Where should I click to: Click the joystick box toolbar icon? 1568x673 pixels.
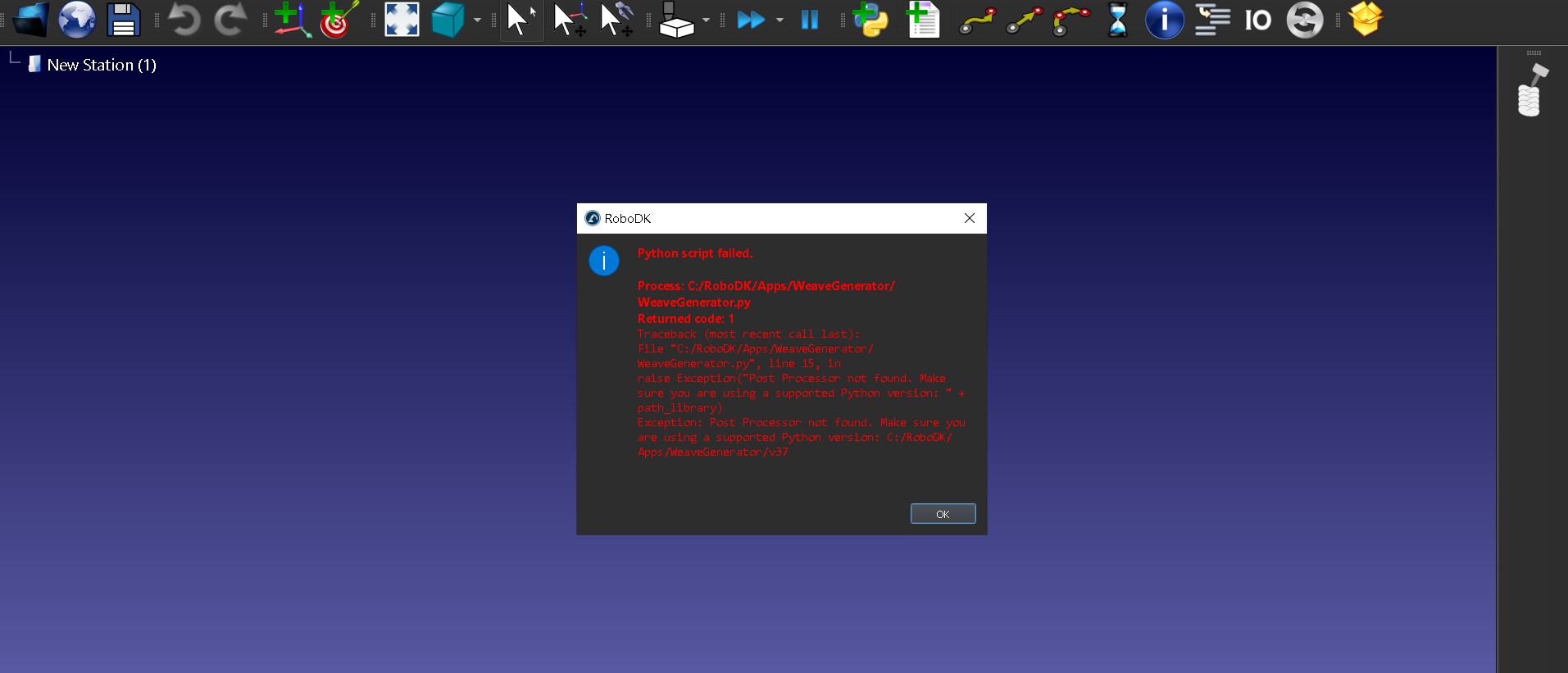676,20
